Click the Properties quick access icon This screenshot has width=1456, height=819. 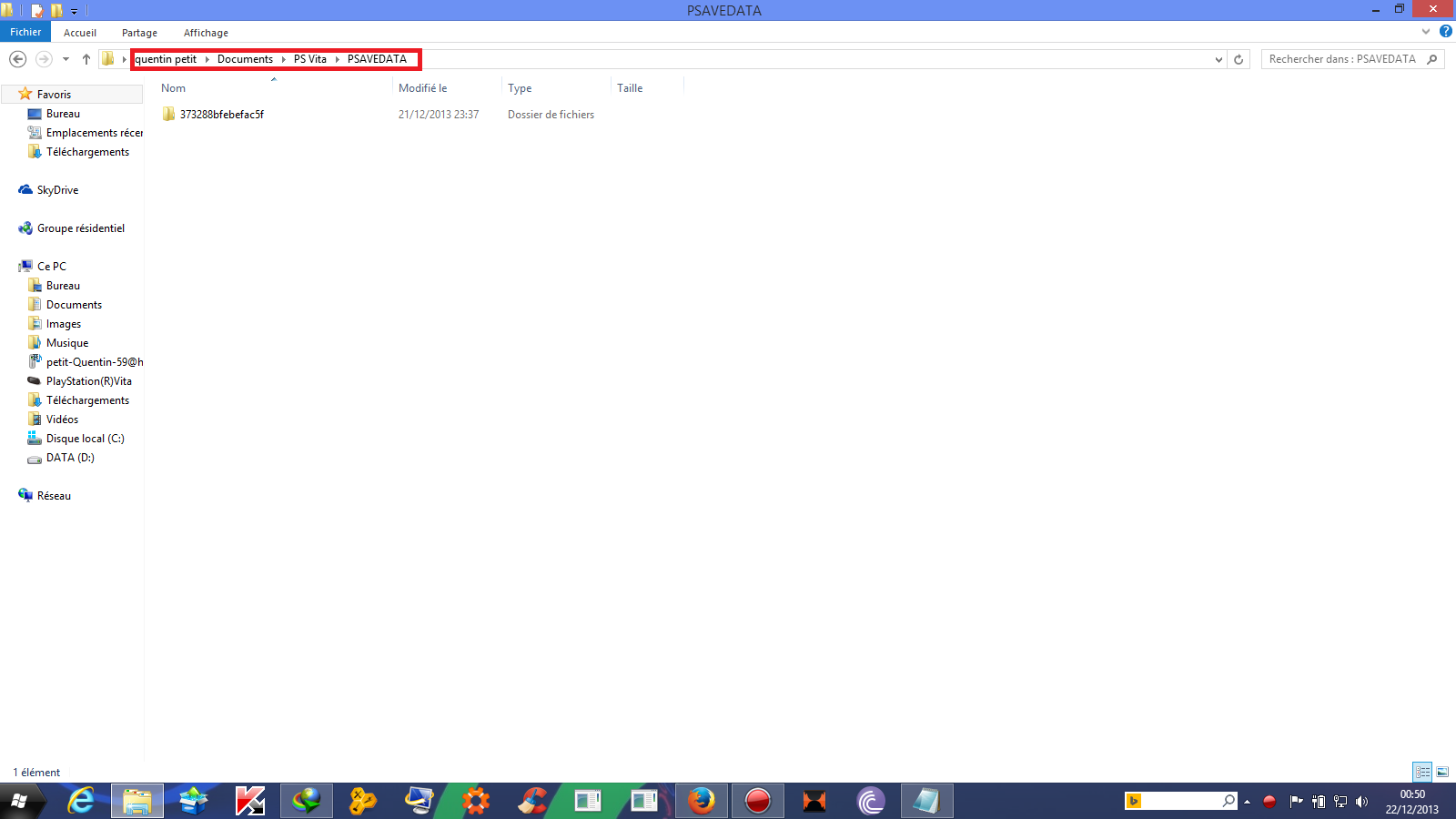pyautogui.click(x=37, y=11)
